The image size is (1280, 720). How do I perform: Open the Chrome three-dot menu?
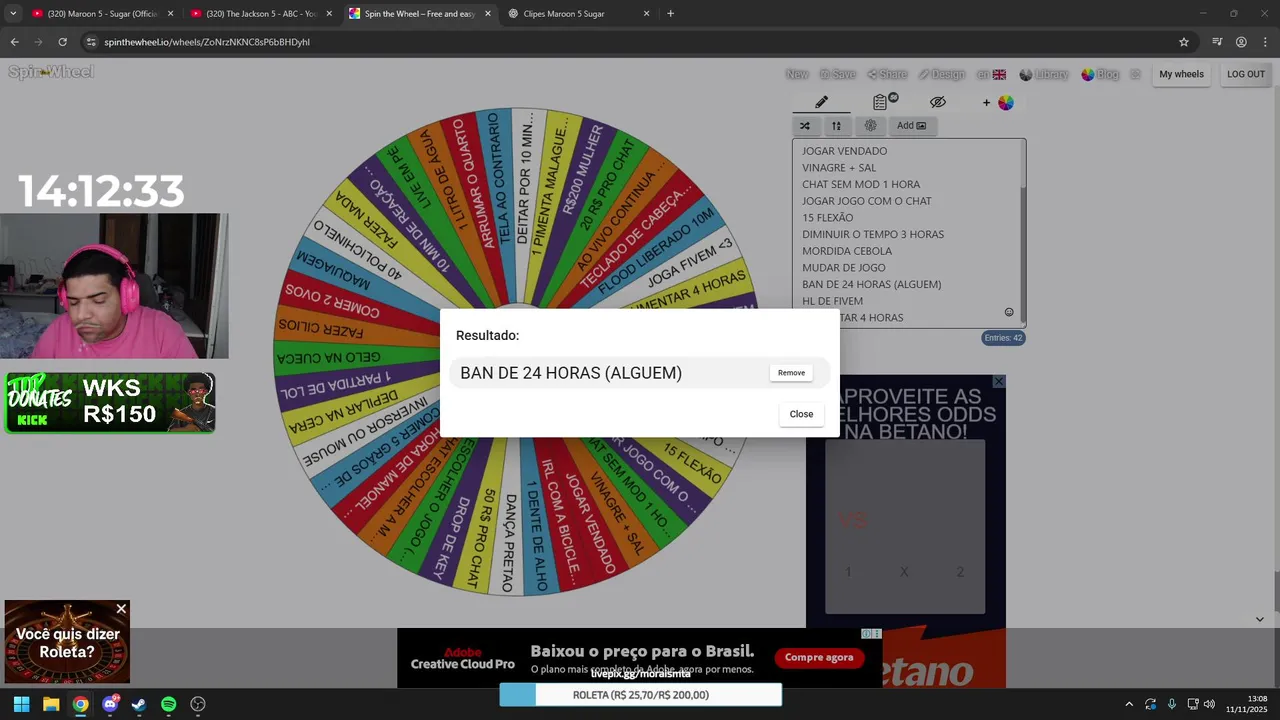click(1265, 42)
